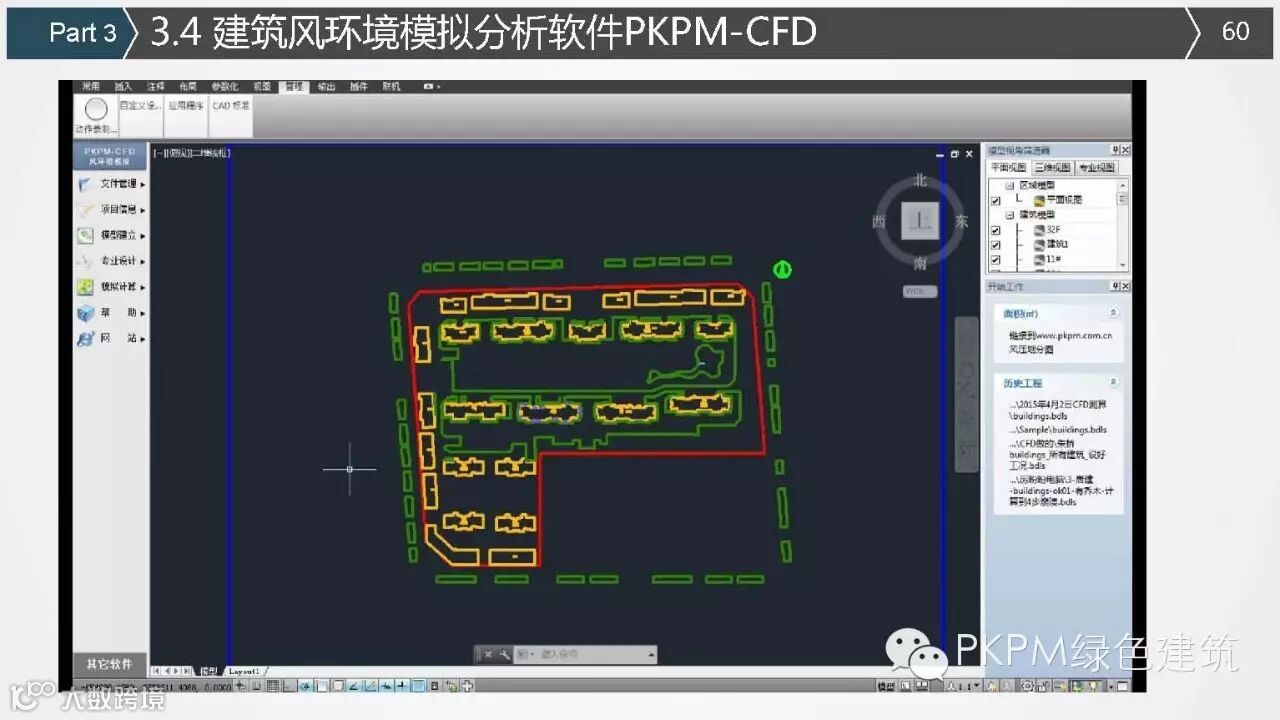The image size is (1280, 720).
Task: Close the model view filter panel
Action: point(1125,150)
